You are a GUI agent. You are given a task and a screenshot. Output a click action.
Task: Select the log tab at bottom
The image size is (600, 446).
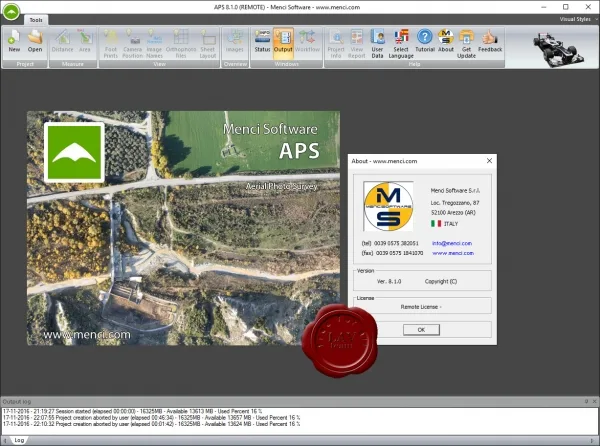tap(19, 440)
